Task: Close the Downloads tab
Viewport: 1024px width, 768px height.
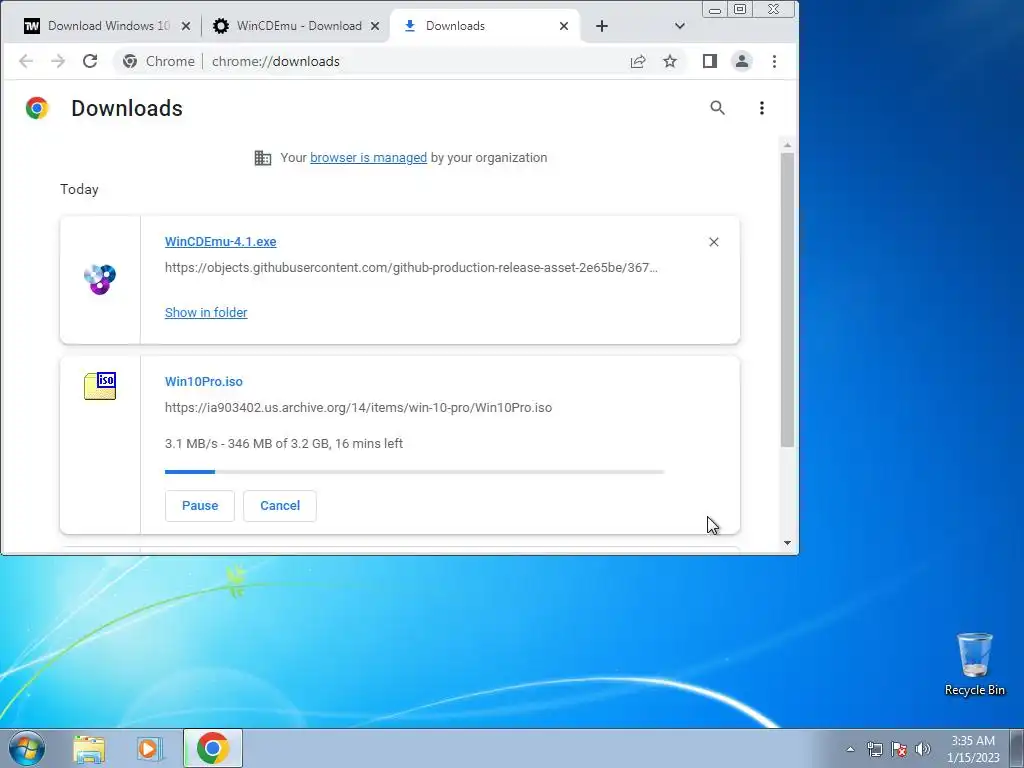Action: 564,26
